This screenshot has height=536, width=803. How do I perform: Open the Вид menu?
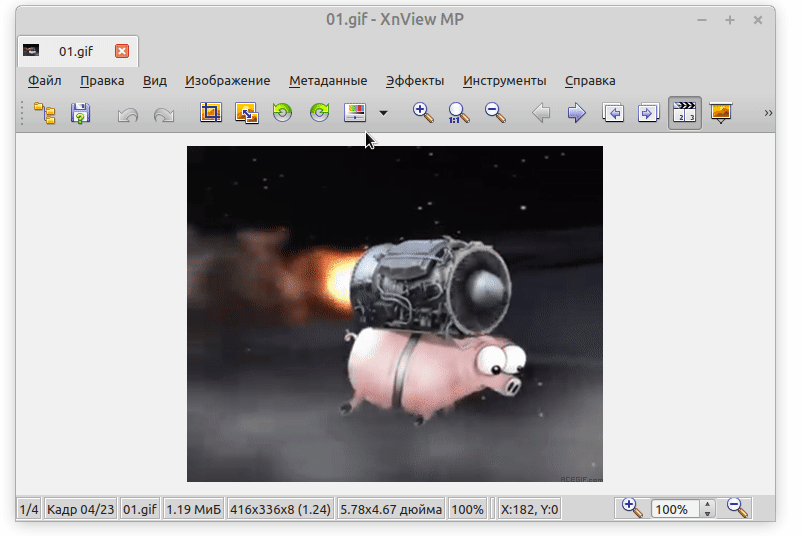tap(155, 81)
